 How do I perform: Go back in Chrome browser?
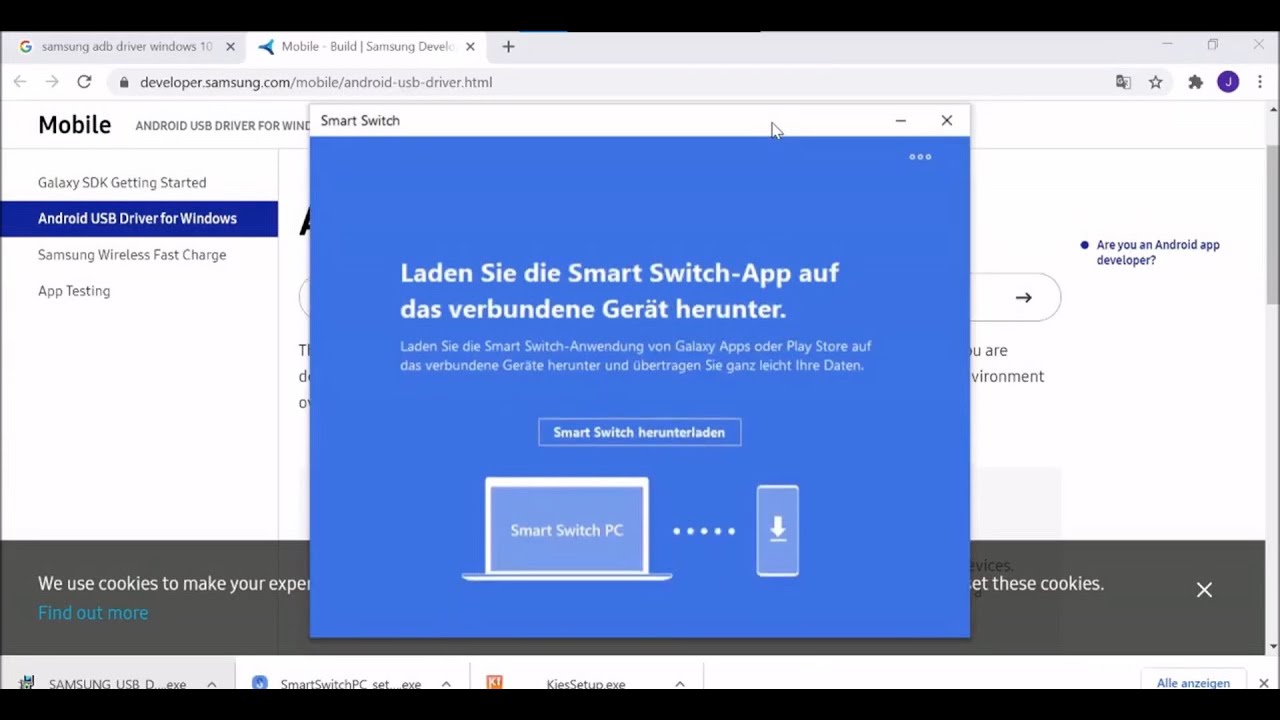tap(20, 82)
